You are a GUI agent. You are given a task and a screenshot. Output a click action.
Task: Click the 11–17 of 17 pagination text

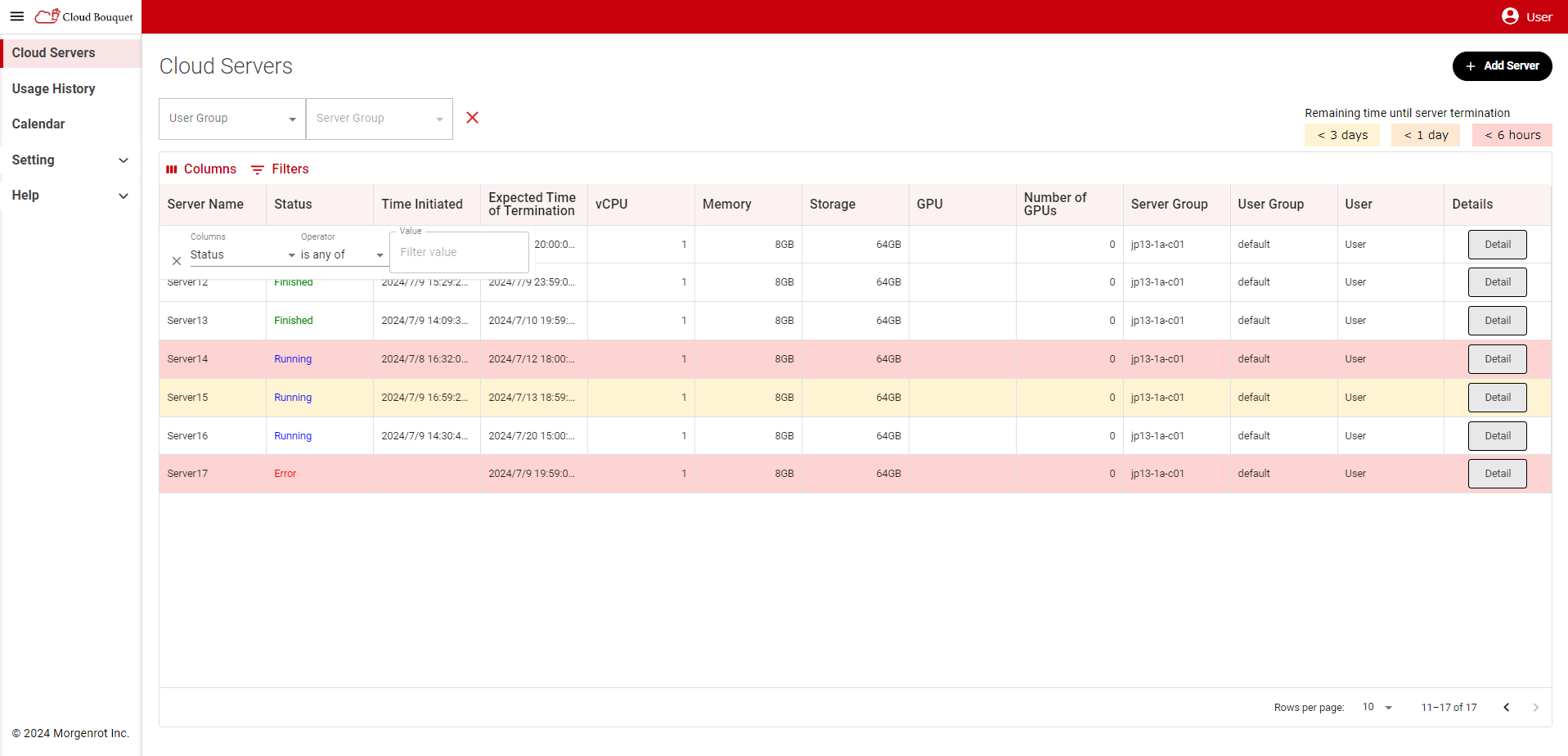(x=1449, y=707)
